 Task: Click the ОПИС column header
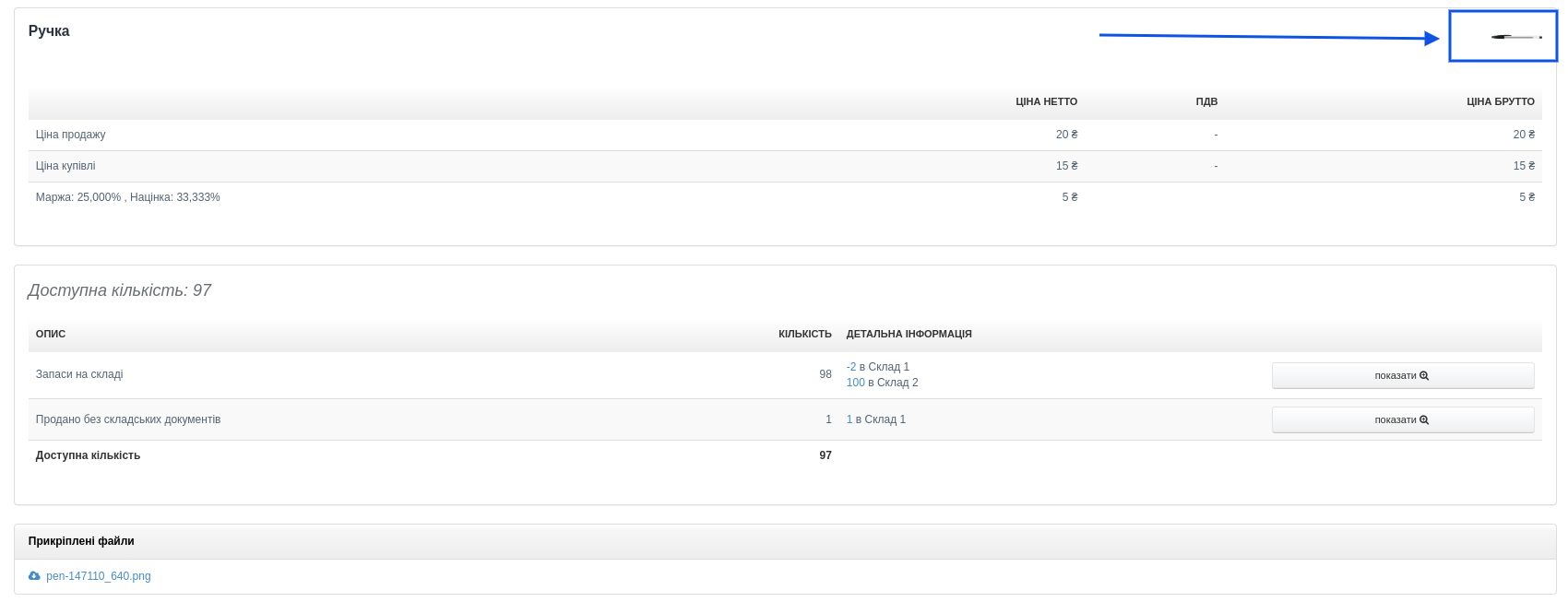click(51, 334)
